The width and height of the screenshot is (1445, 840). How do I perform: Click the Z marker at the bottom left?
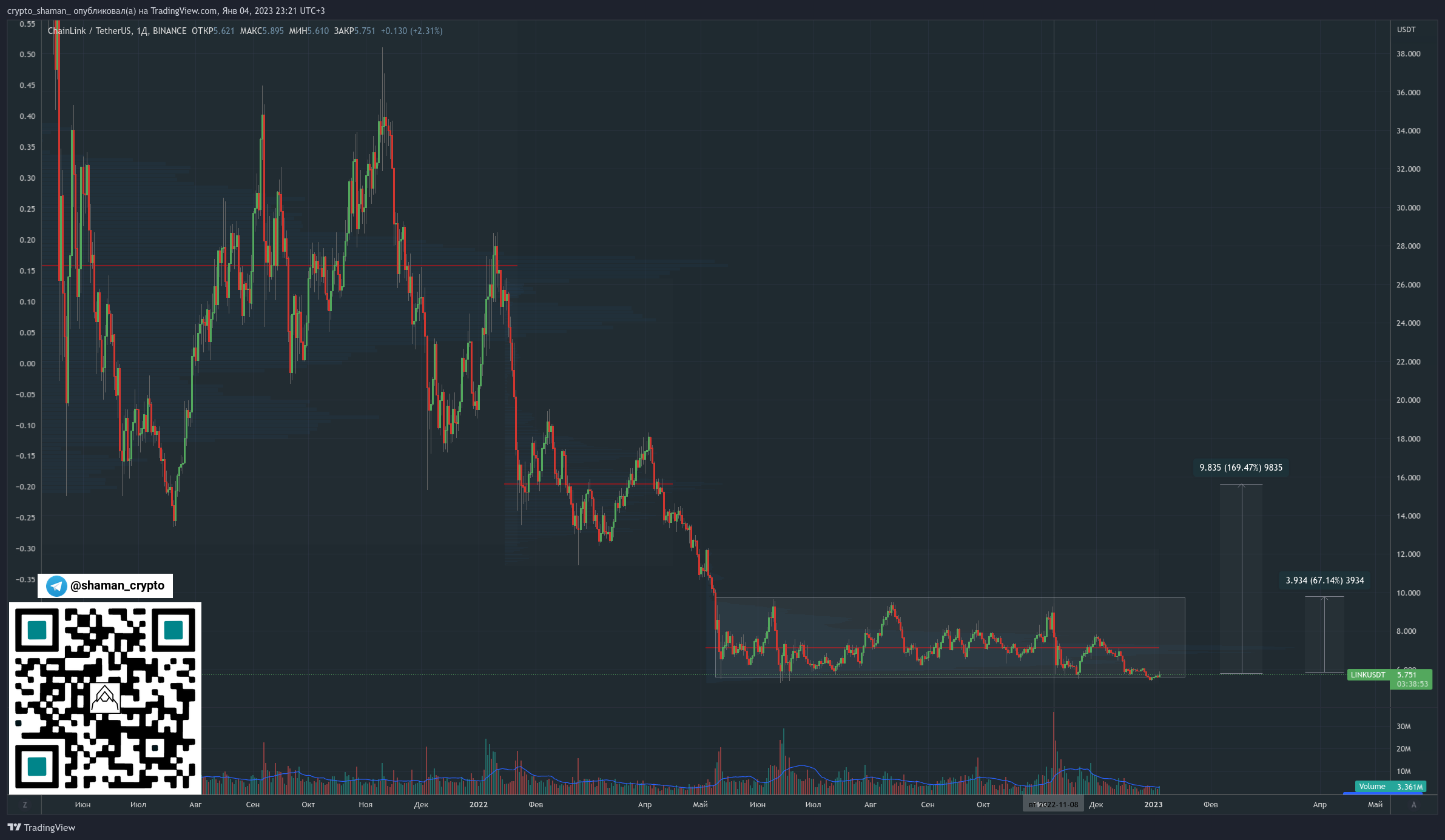(25, 805)
